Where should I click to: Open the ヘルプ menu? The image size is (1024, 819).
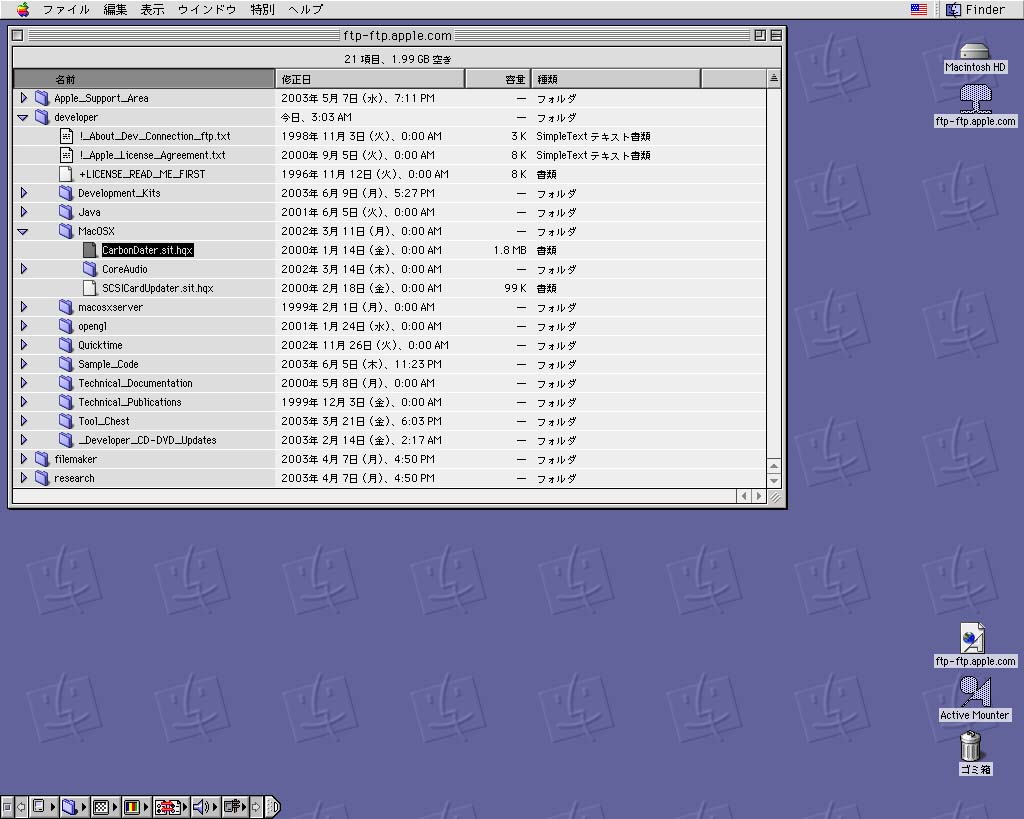click(x=306, y=9)
